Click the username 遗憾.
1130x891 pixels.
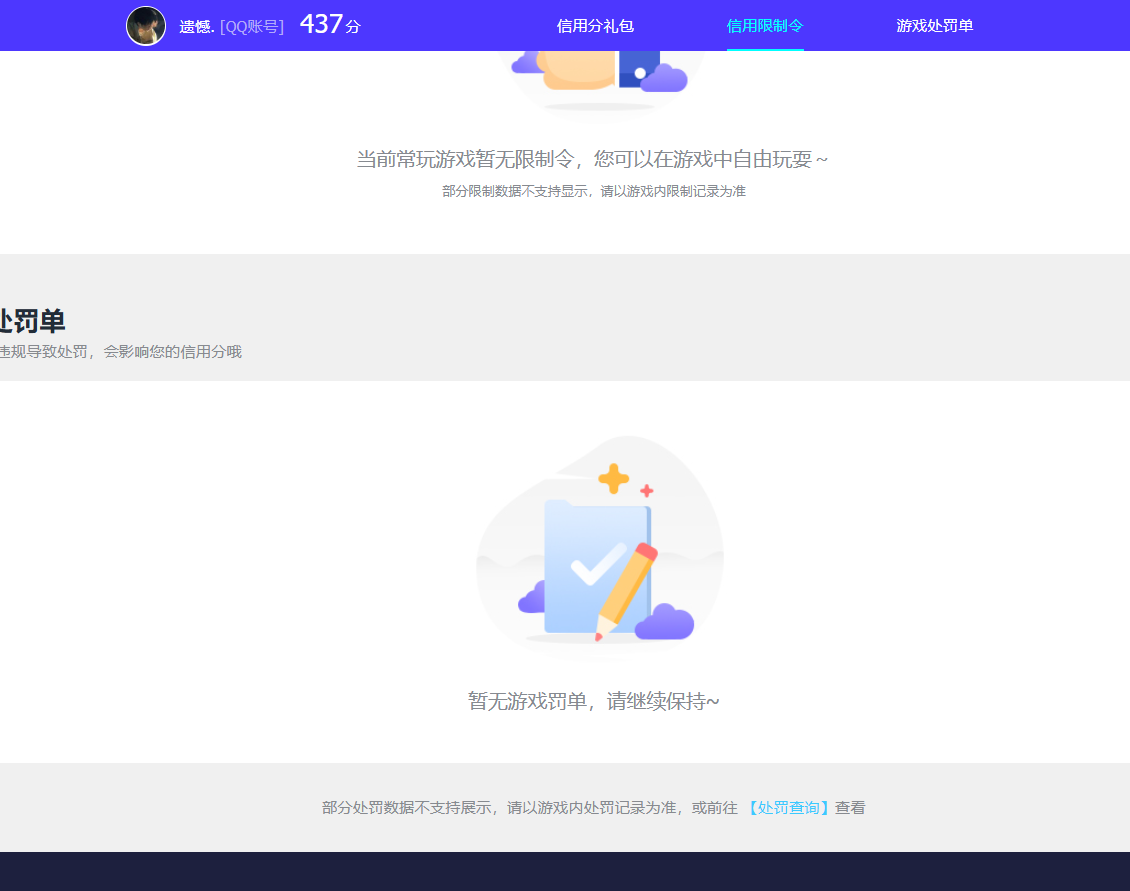[196, 25]
